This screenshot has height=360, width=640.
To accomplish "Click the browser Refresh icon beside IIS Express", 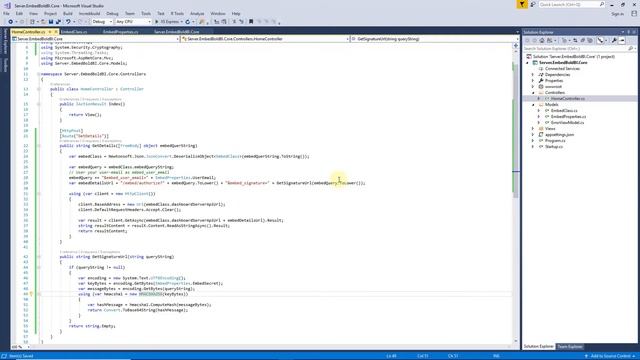I will tap(188, 22).
